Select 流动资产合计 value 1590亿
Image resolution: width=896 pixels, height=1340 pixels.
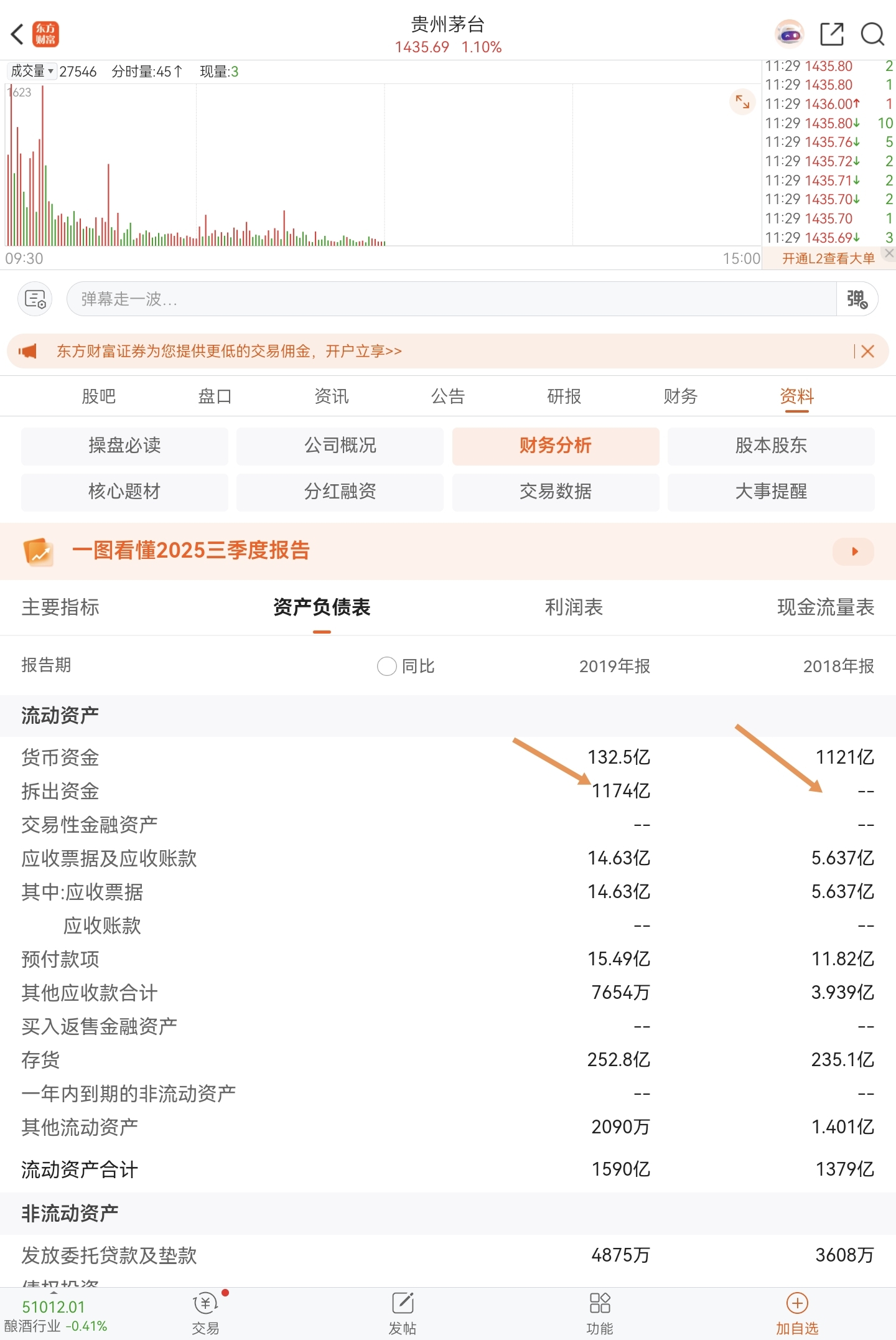[621, 1169]
